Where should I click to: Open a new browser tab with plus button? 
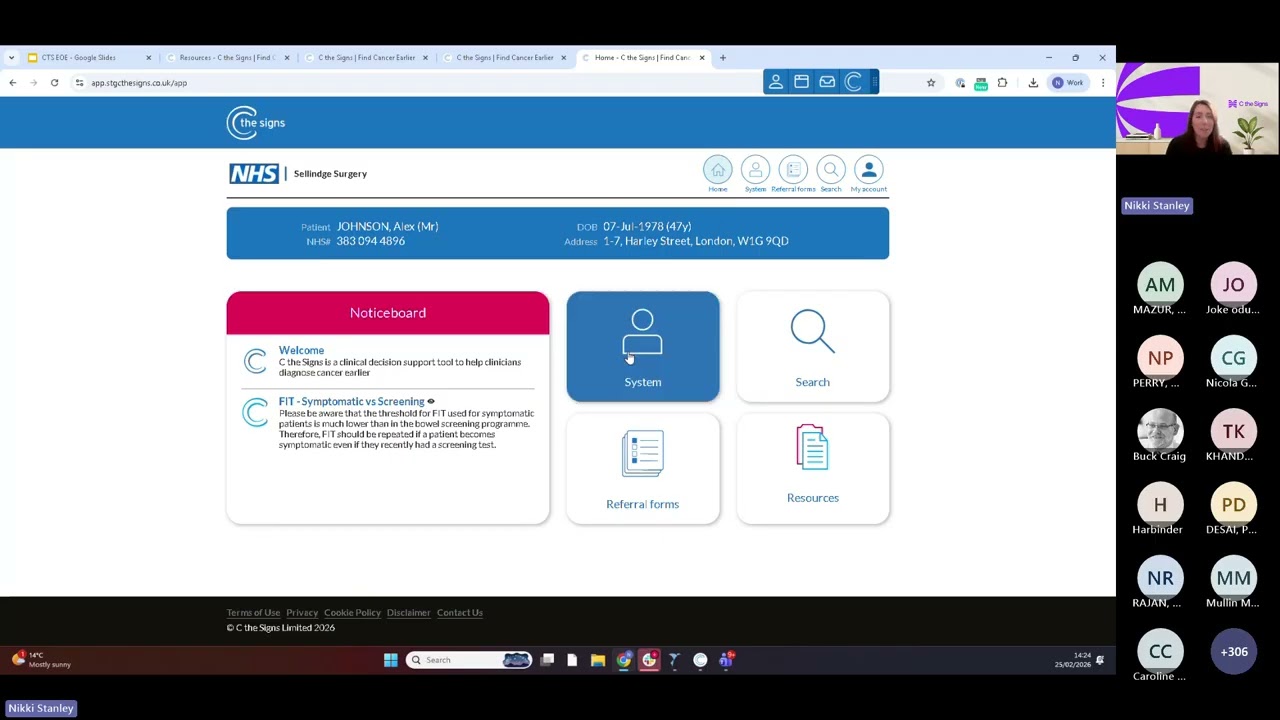tap(723, 57)
